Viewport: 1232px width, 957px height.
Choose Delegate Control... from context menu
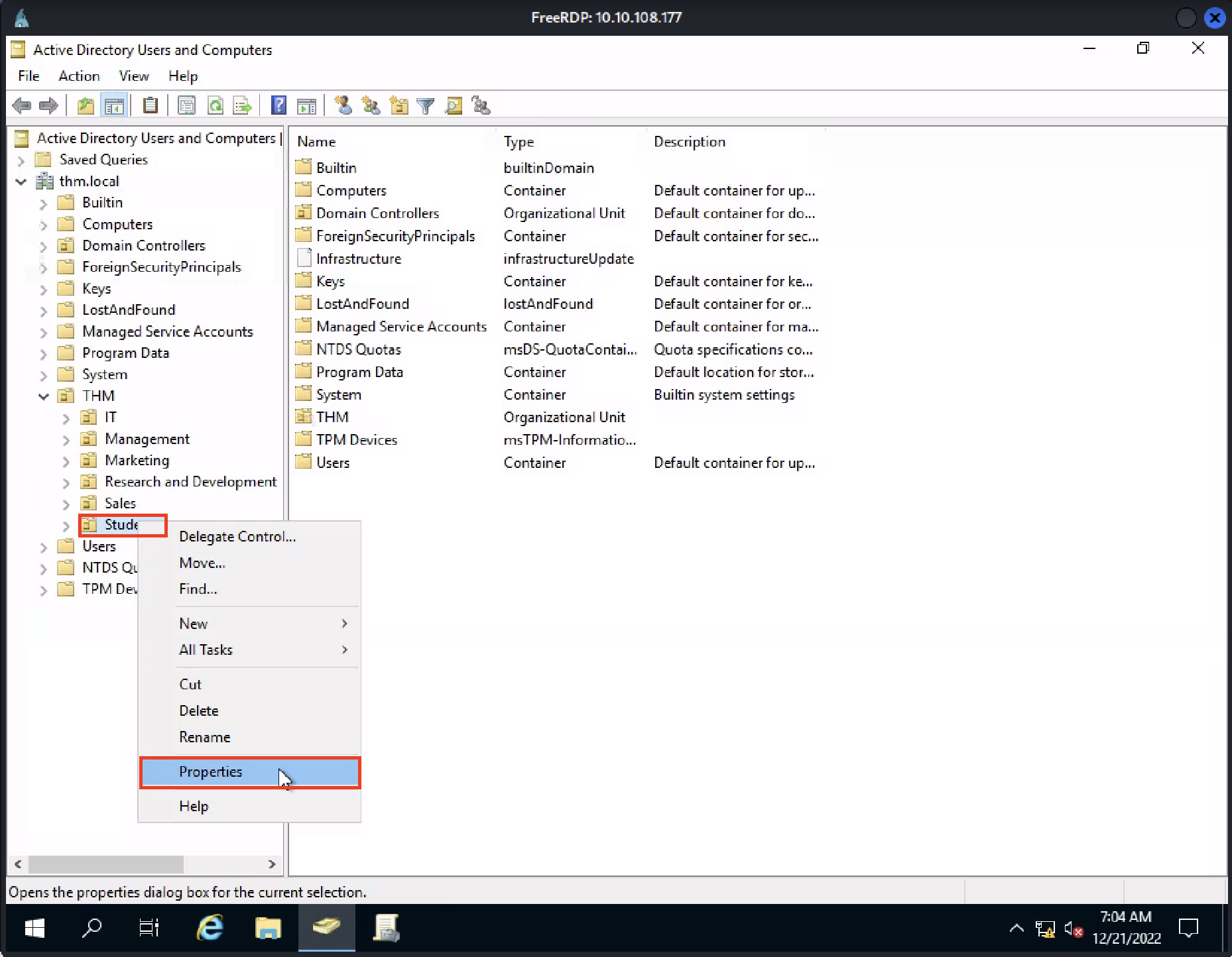point(250,537)
